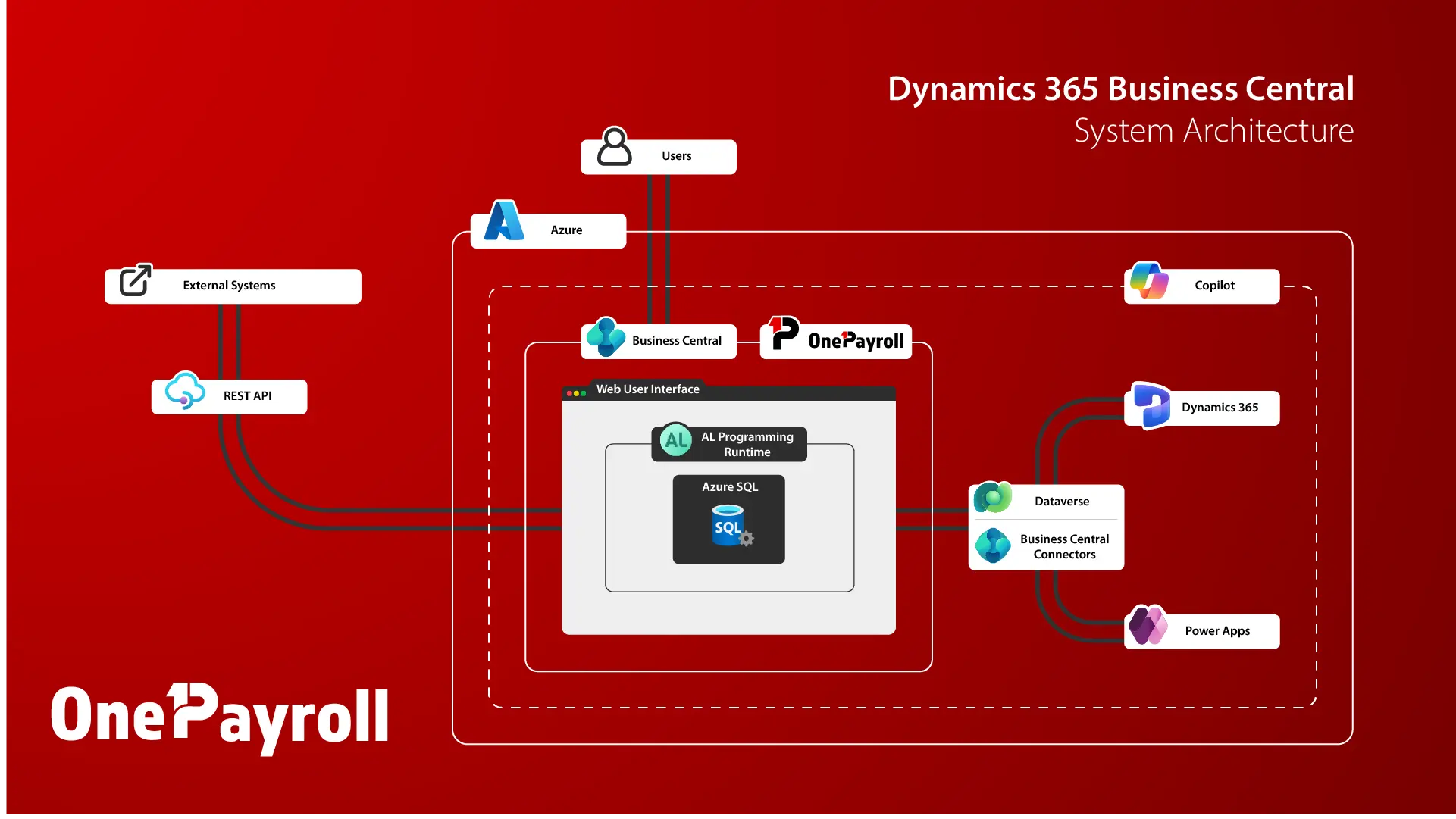Select the Power Apps icon
The width and height of the screenshot is (1456, 819).
(x=1149, y=625)
